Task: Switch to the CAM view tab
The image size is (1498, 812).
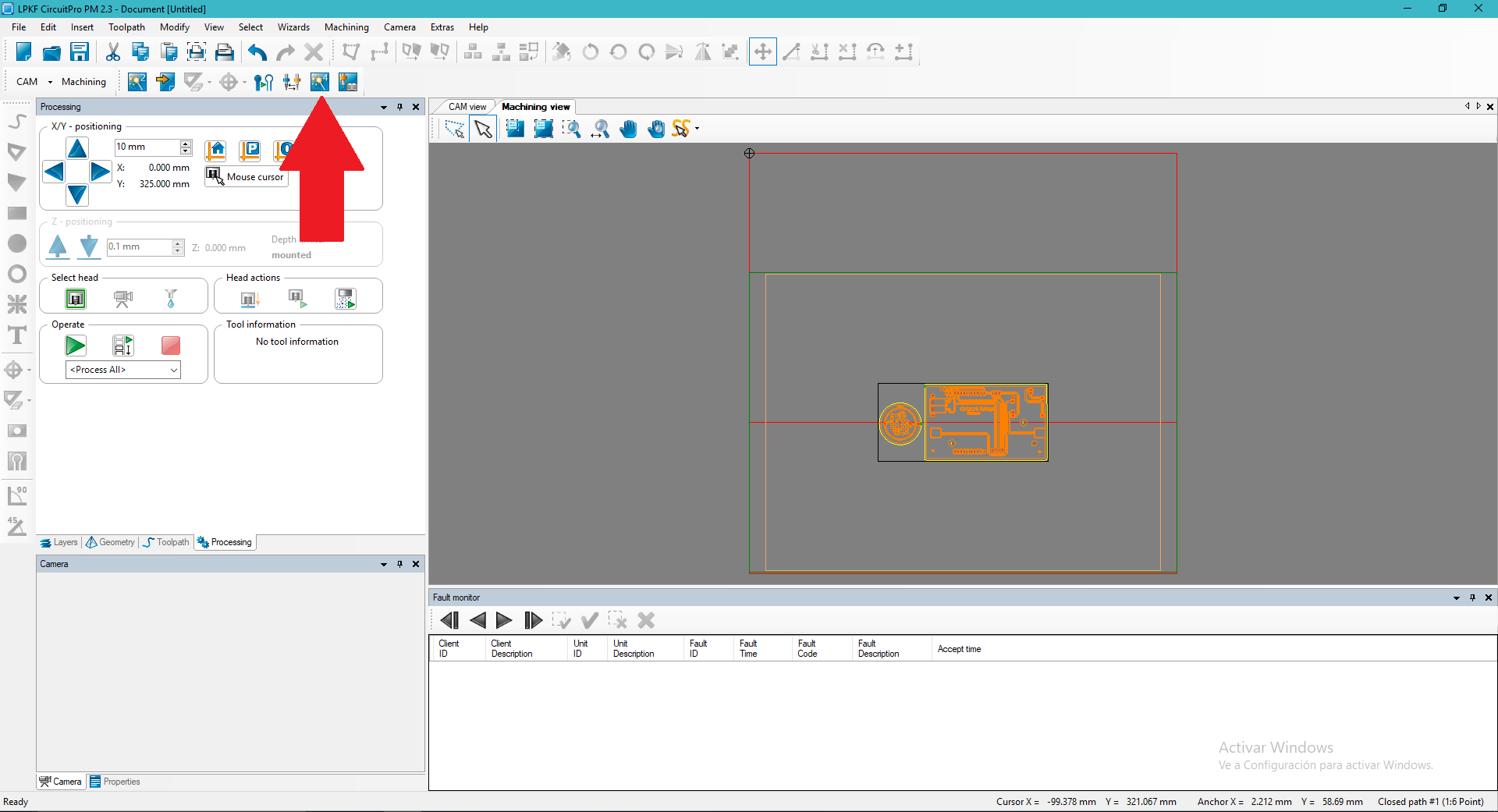Action: point(467,107)
